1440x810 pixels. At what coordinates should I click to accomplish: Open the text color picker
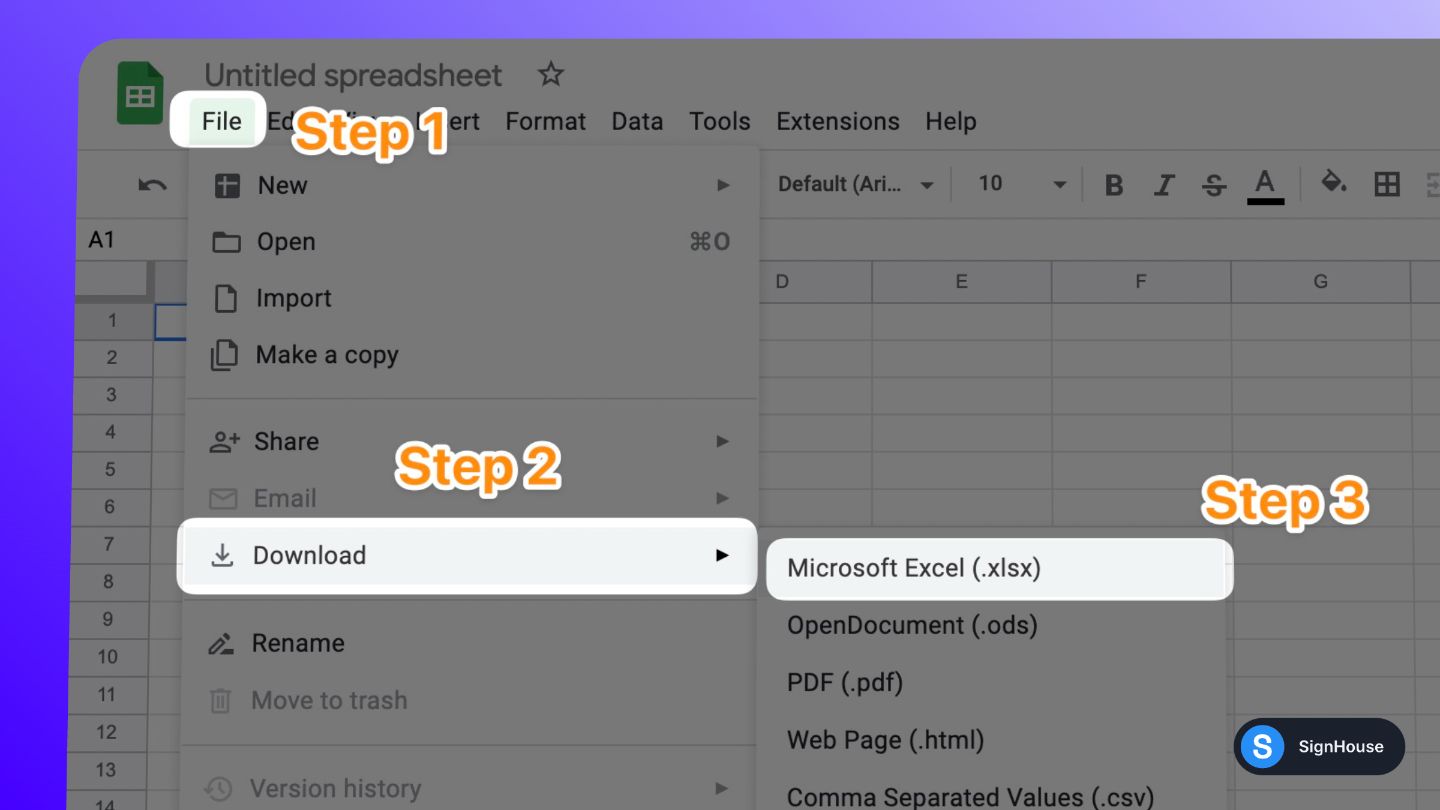(x=1264, y=184)
